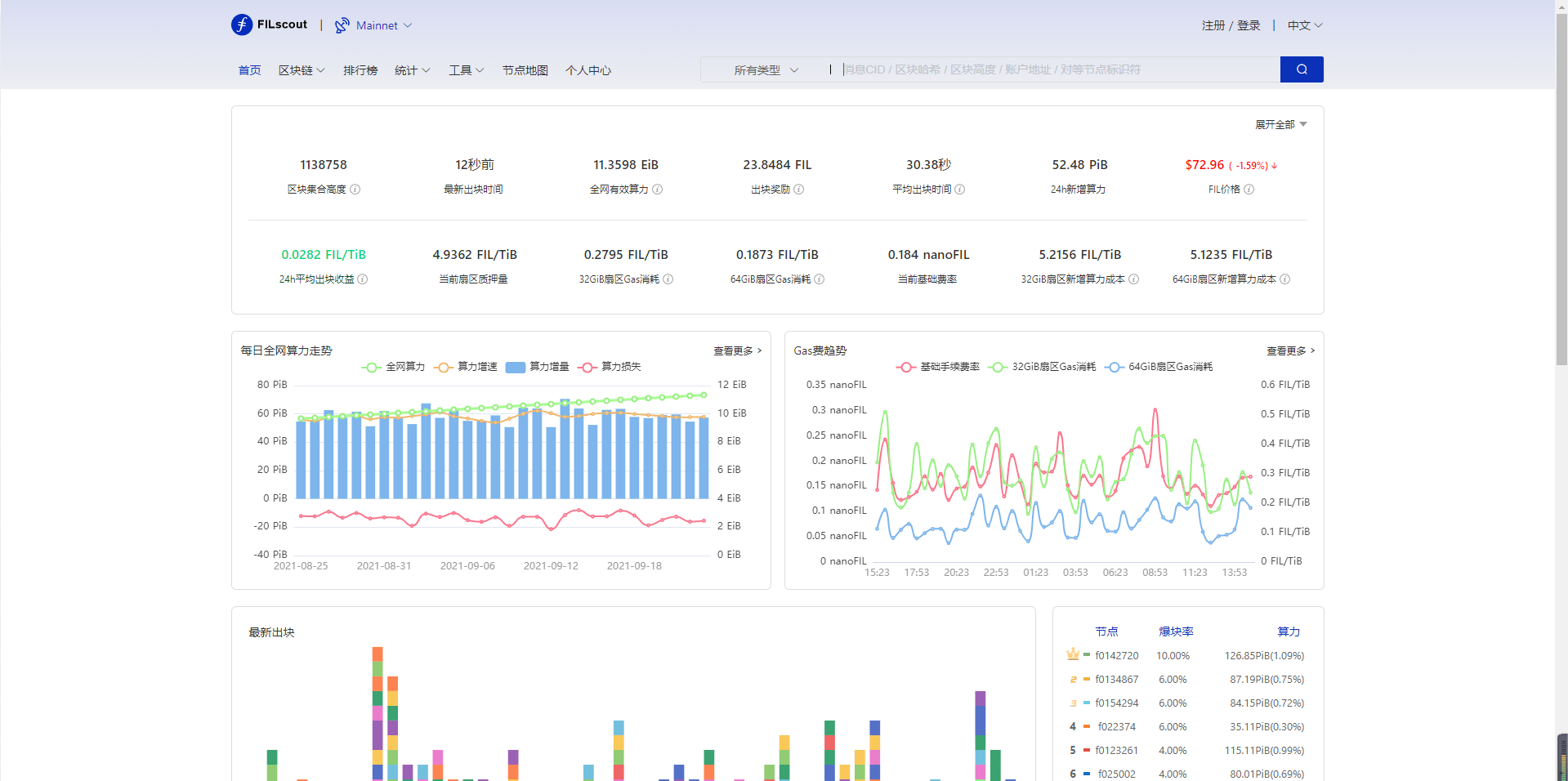The width and height of the screenshot is (1568, 781).
Task: Focus the search input field
Action: (x=1059, y=69)
